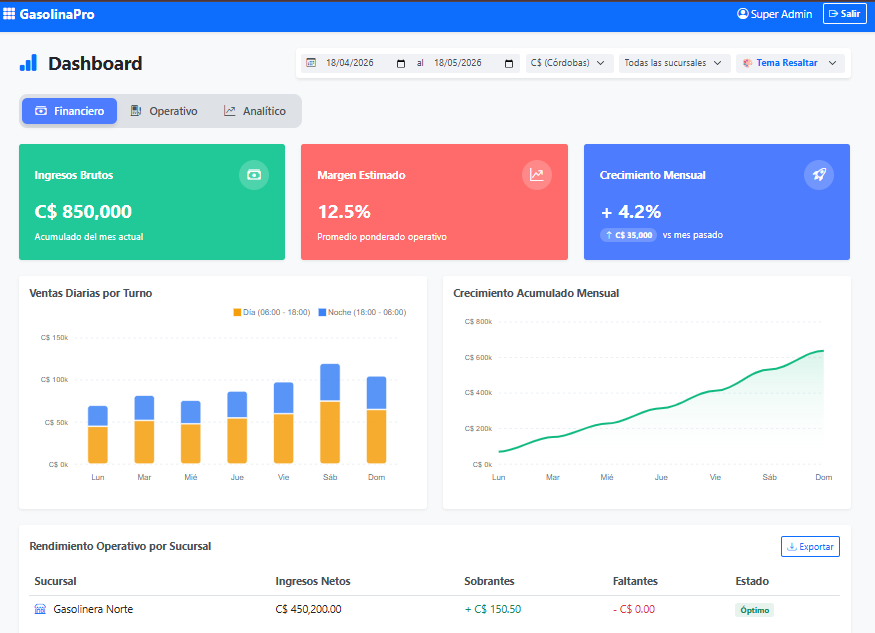Toggle the Noche (18:00 - 06:00) legend series
The image size is (875, 633).
(362, 313)
